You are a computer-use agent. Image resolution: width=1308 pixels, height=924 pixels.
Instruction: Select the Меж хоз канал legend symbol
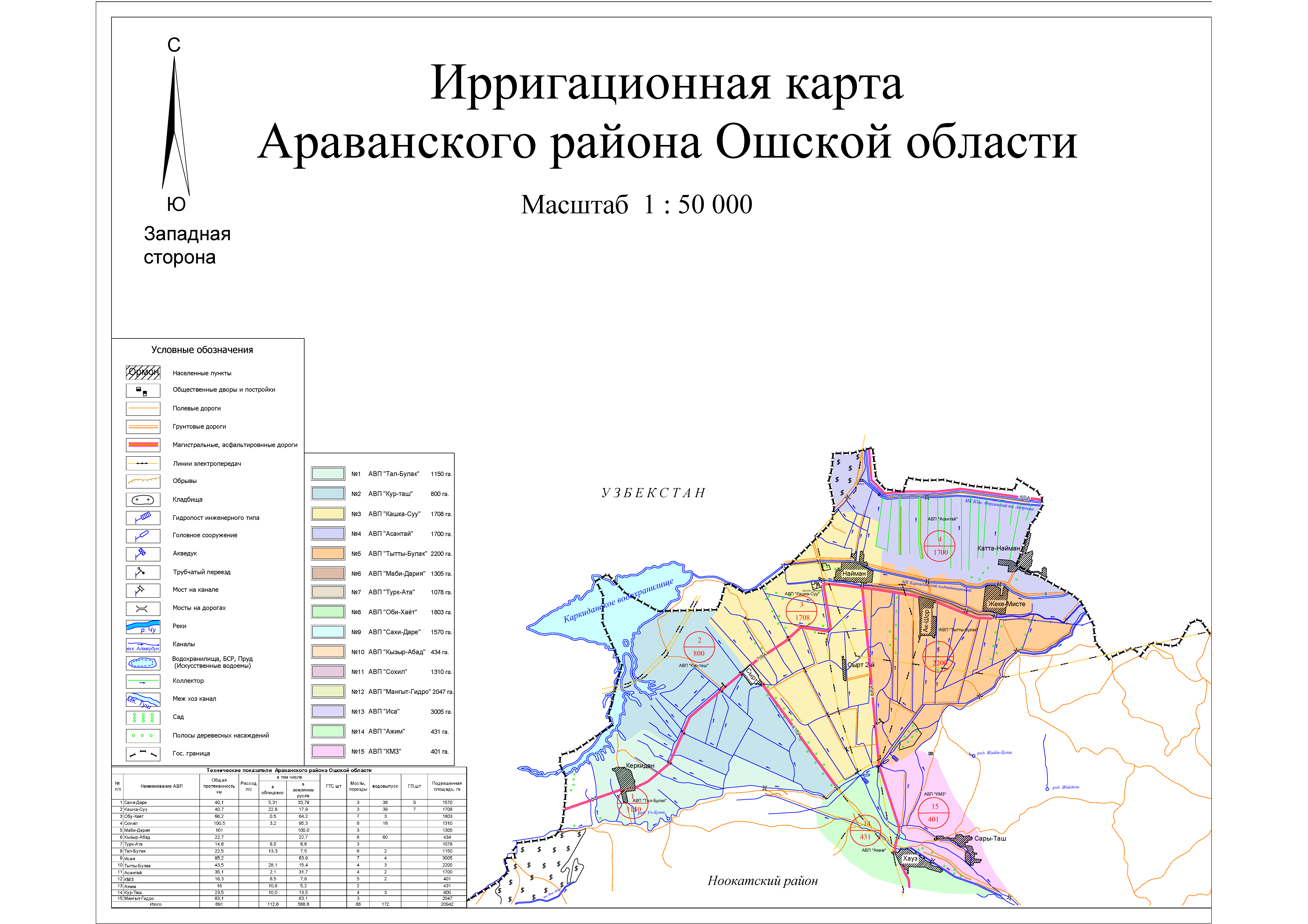[143, 700]
